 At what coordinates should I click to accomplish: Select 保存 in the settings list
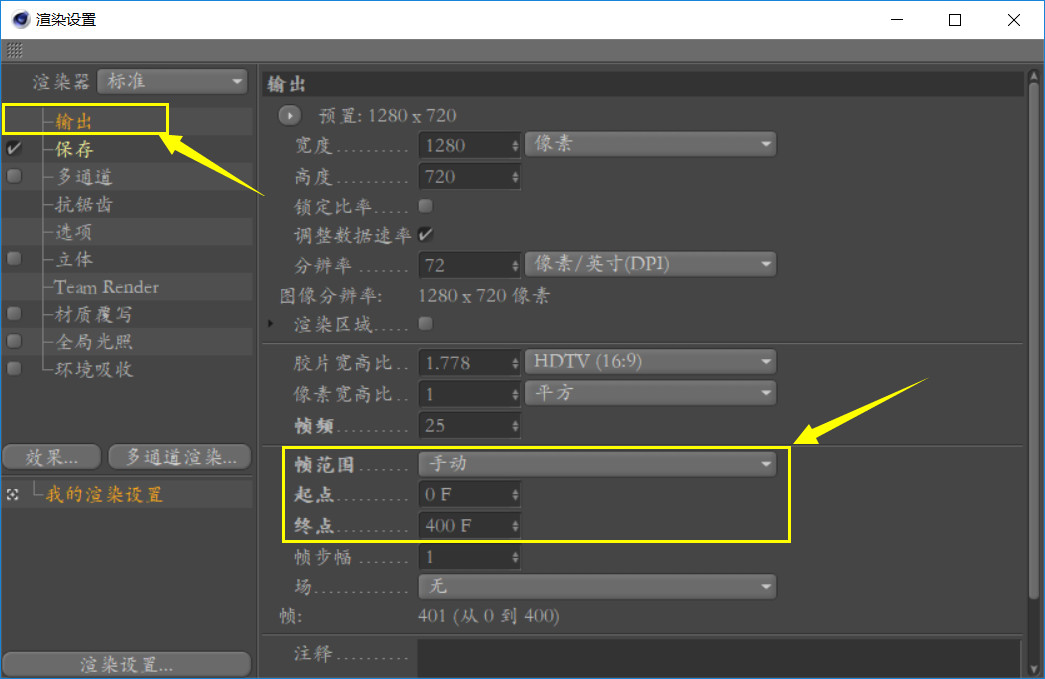tap(74, 149)
